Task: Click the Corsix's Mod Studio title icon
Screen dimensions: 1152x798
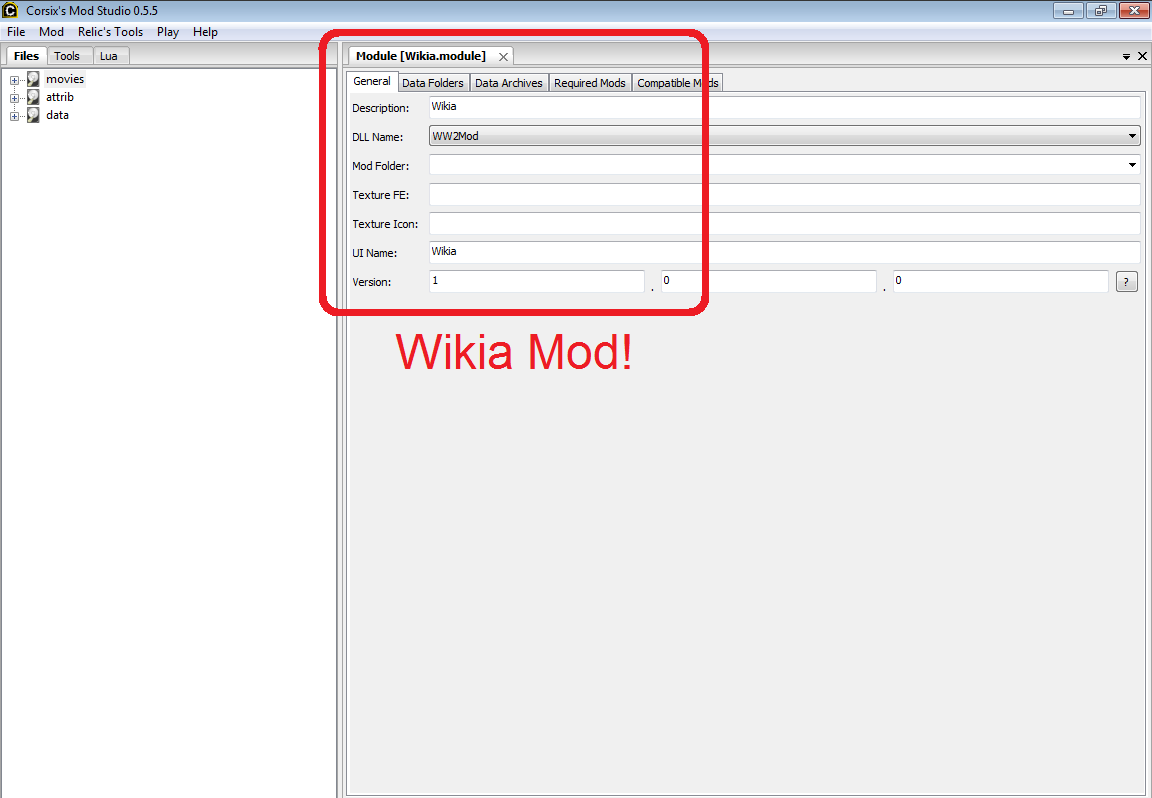Action: [x=10, y=10]
